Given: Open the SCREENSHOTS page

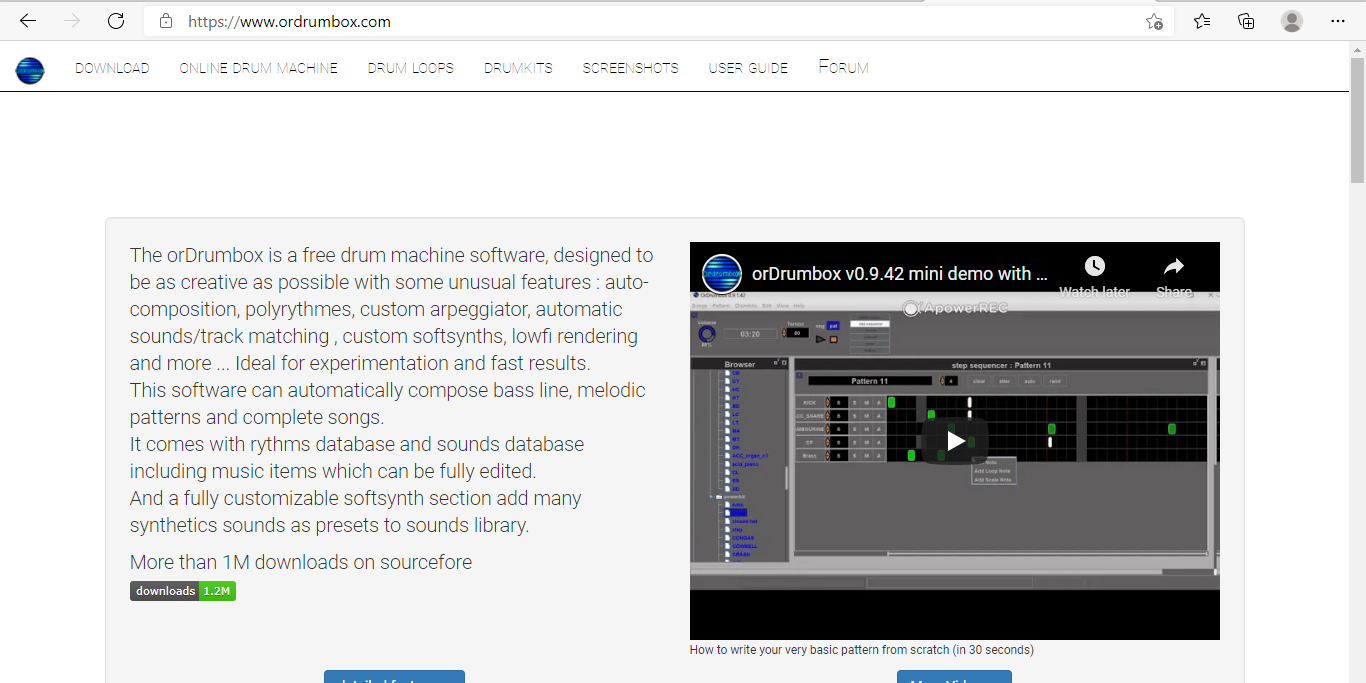Looking at the screenshot, I should [x=630, y=68].
